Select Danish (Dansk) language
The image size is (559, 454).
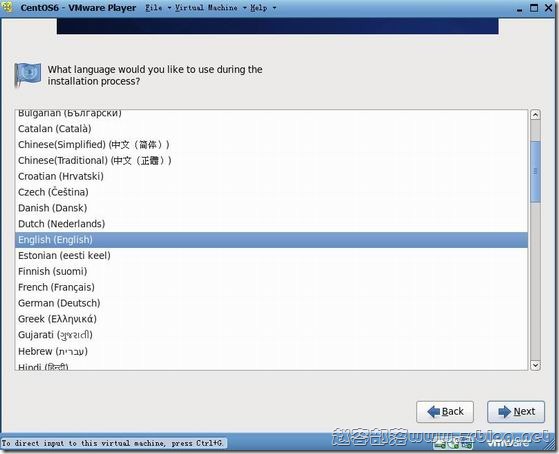coord(271,208)
